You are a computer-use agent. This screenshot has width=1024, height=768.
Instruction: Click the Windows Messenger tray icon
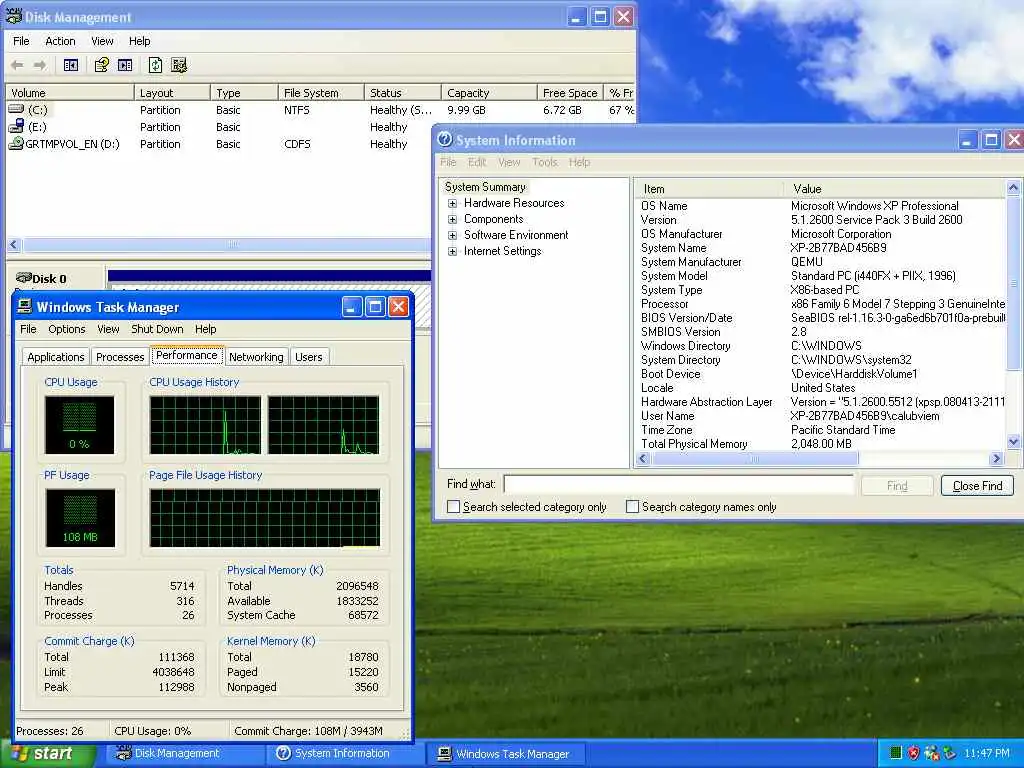click(931, 753)
